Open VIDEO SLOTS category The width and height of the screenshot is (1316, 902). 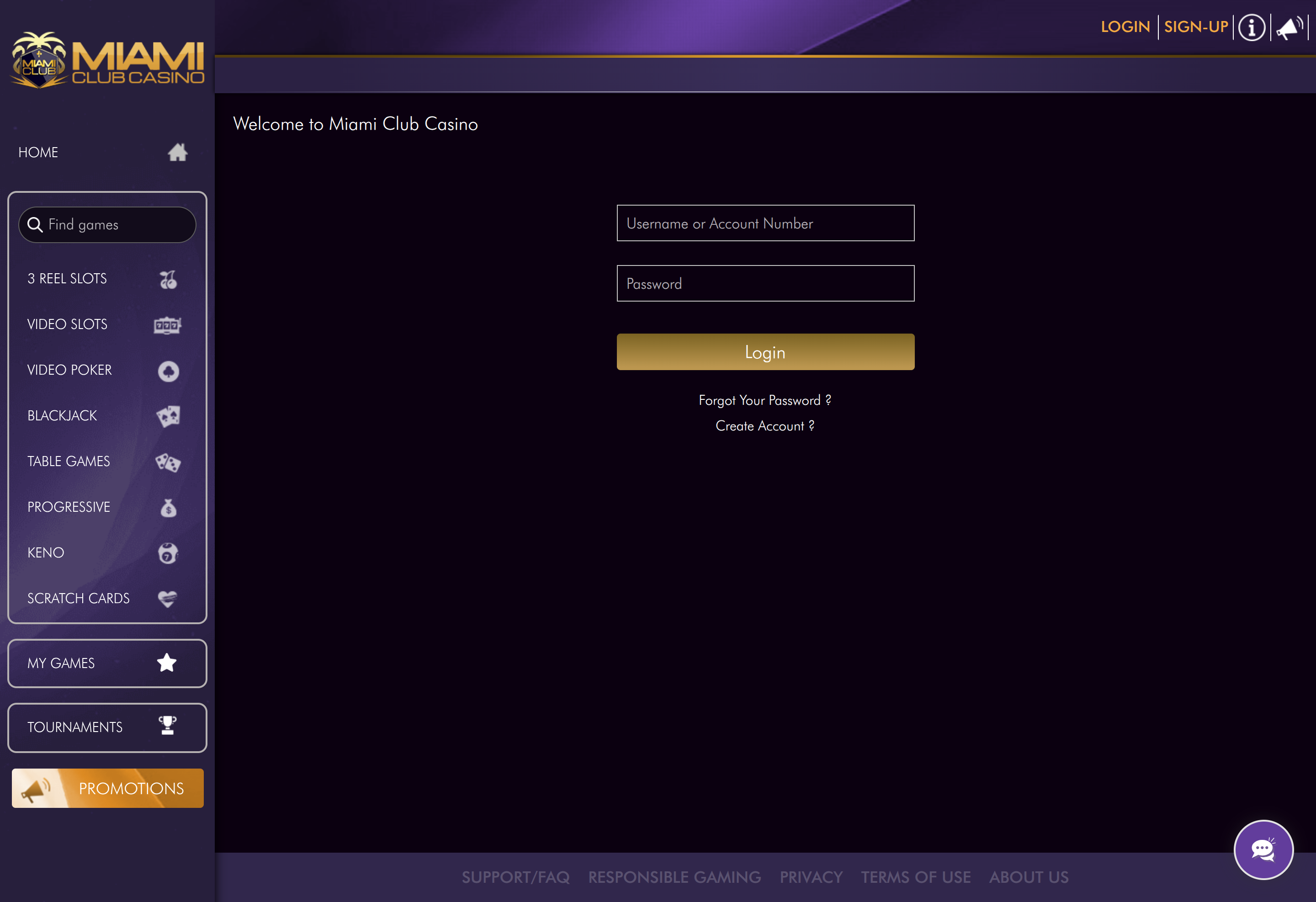67,324
